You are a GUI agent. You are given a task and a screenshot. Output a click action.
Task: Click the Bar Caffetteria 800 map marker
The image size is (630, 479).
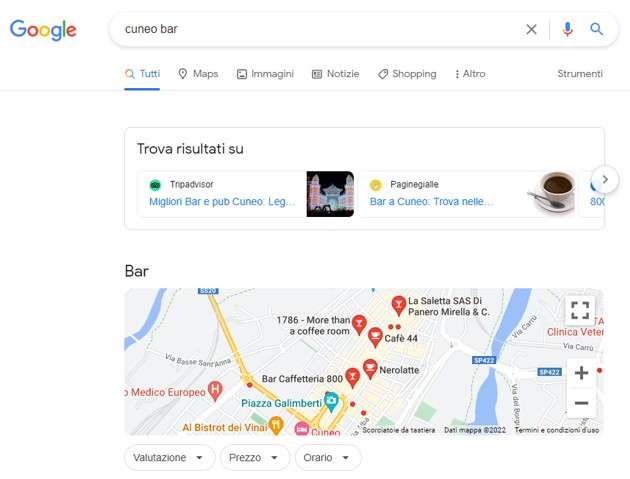pyautogui.click(x=352, y=377)
